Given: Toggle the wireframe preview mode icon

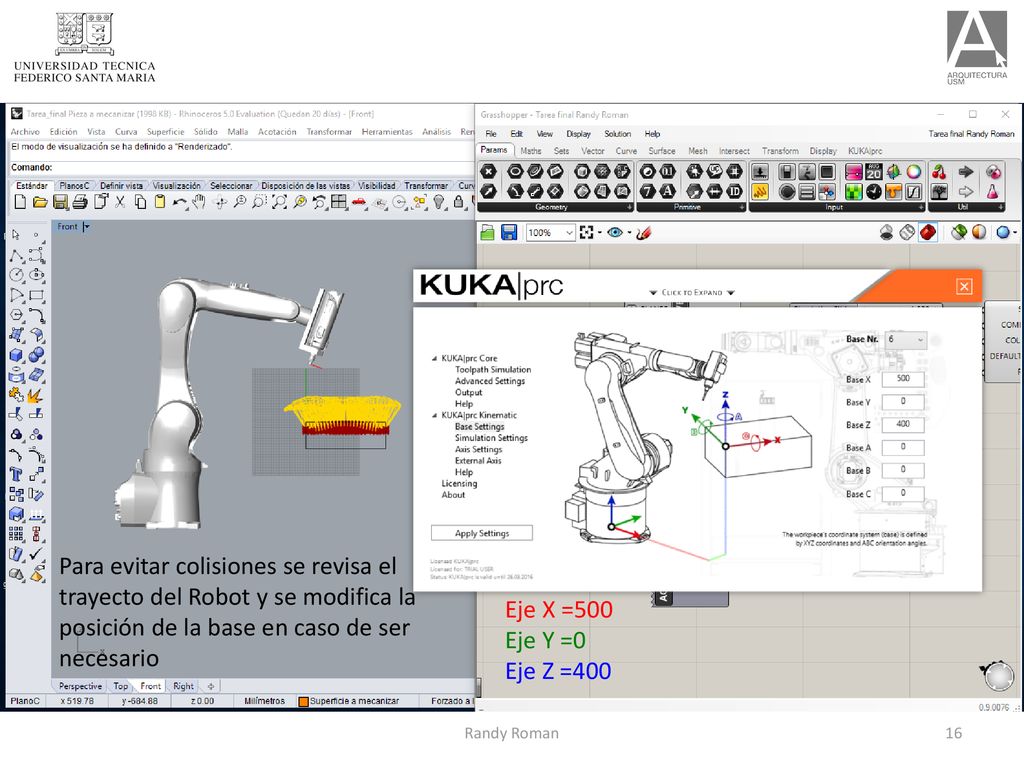Looking at the screenshot, I should pyautogui.click(x=907, y=232).
